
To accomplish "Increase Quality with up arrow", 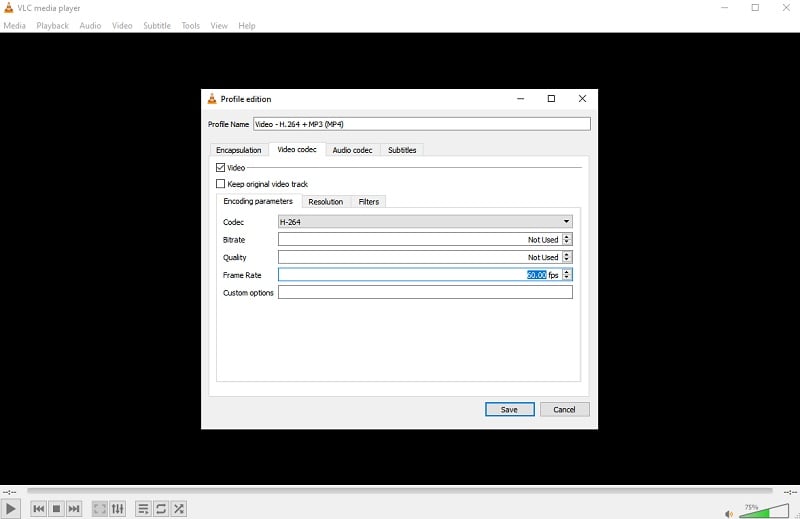I will 567,254.
